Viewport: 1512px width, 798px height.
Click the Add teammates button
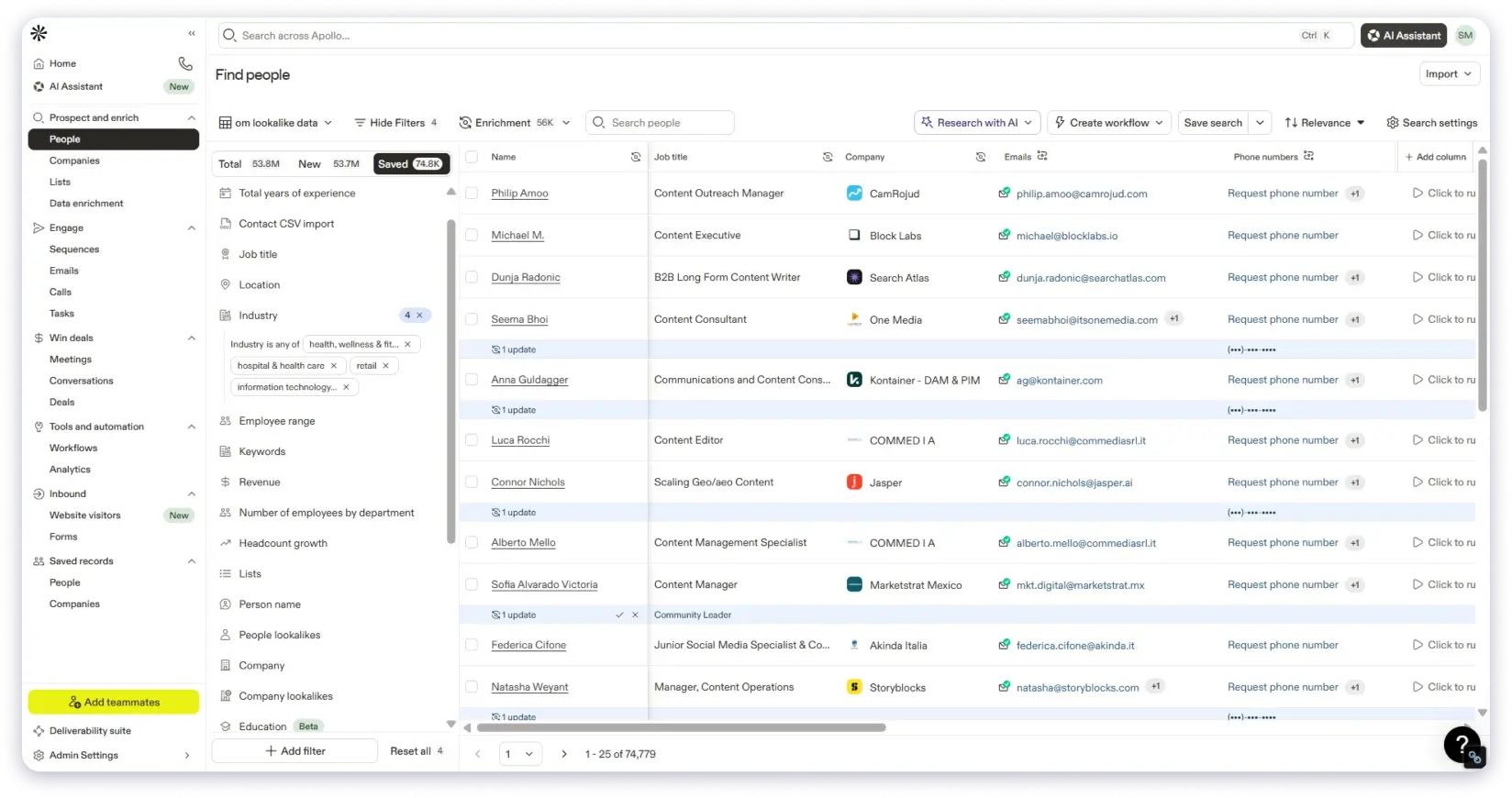click(x=114, y=702)
